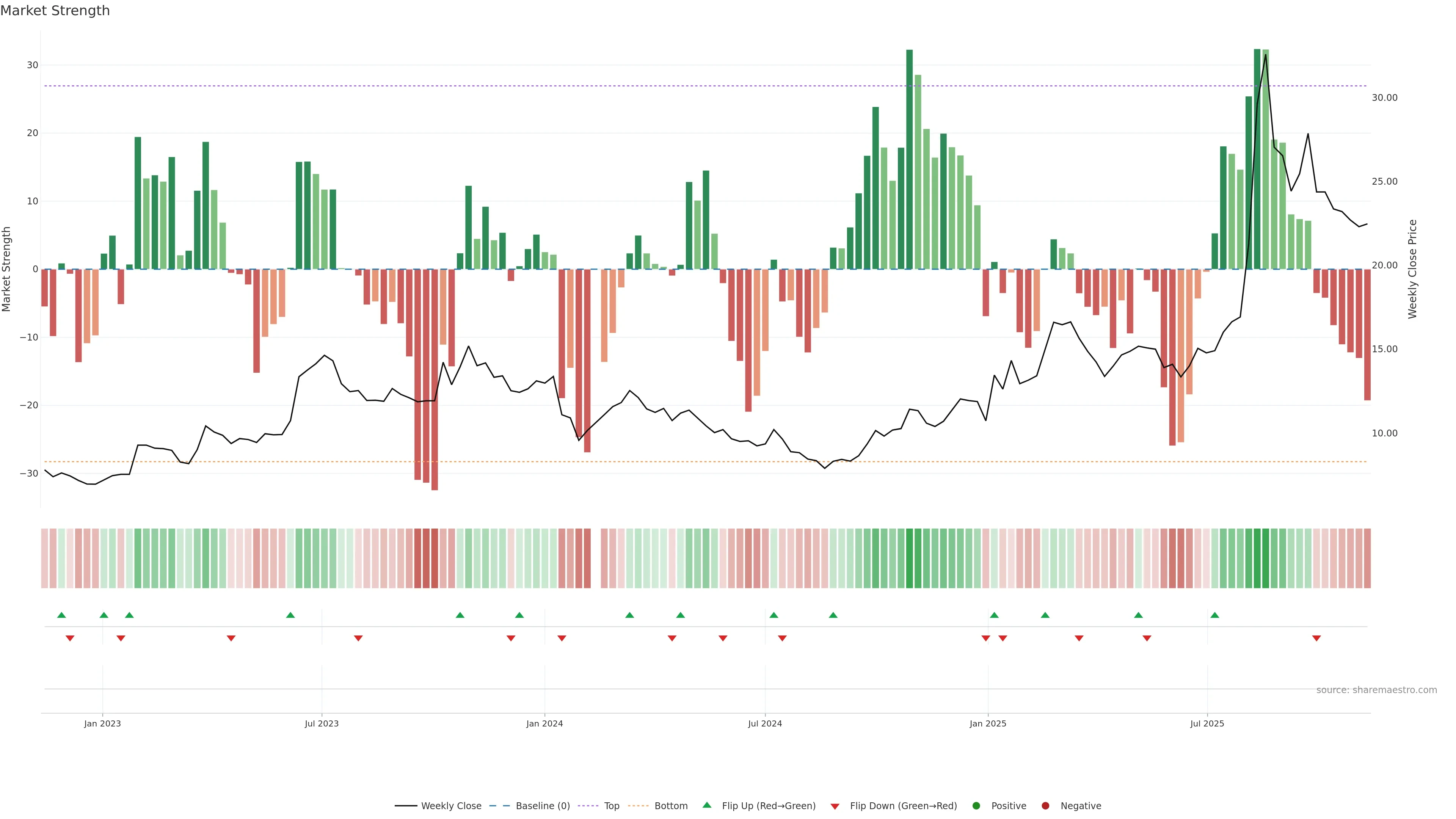
Task: Click the Flip Down red triangle legend icon
Action: 835,806
